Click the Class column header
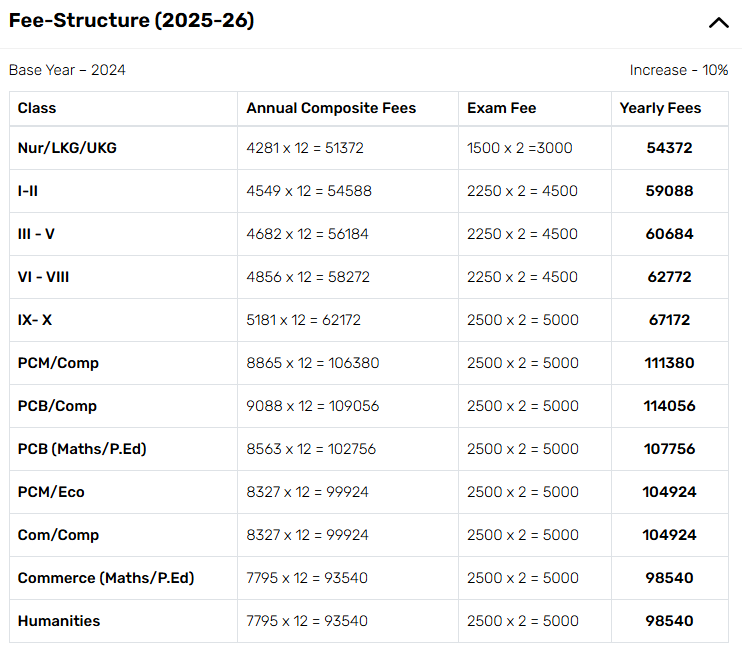 pos(37,108)
